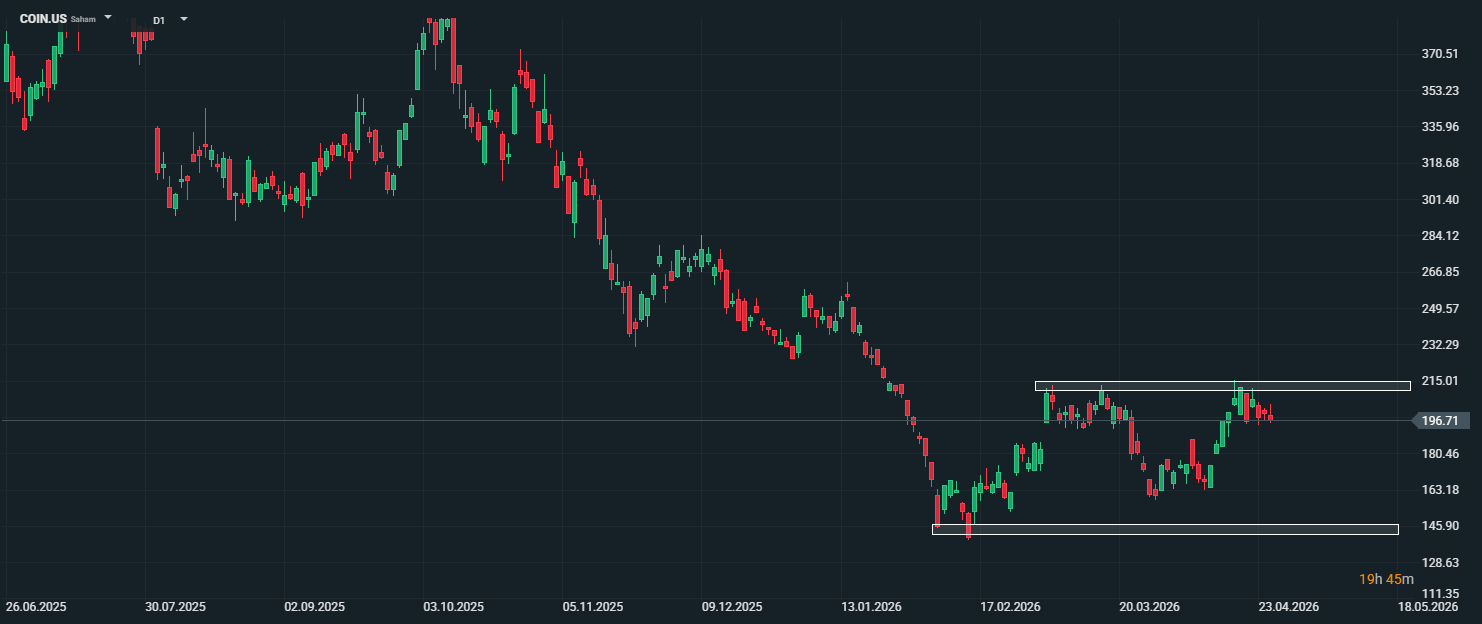
Task: Click the 13.01.2026 date on time axis
Action: [871, 607]
